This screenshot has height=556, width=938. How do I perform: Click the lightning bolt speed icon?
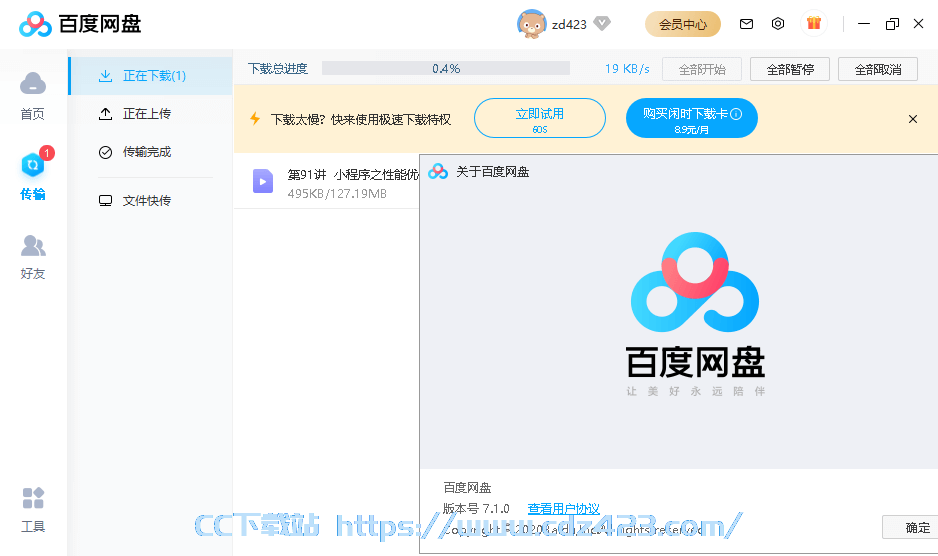(255, 119)
